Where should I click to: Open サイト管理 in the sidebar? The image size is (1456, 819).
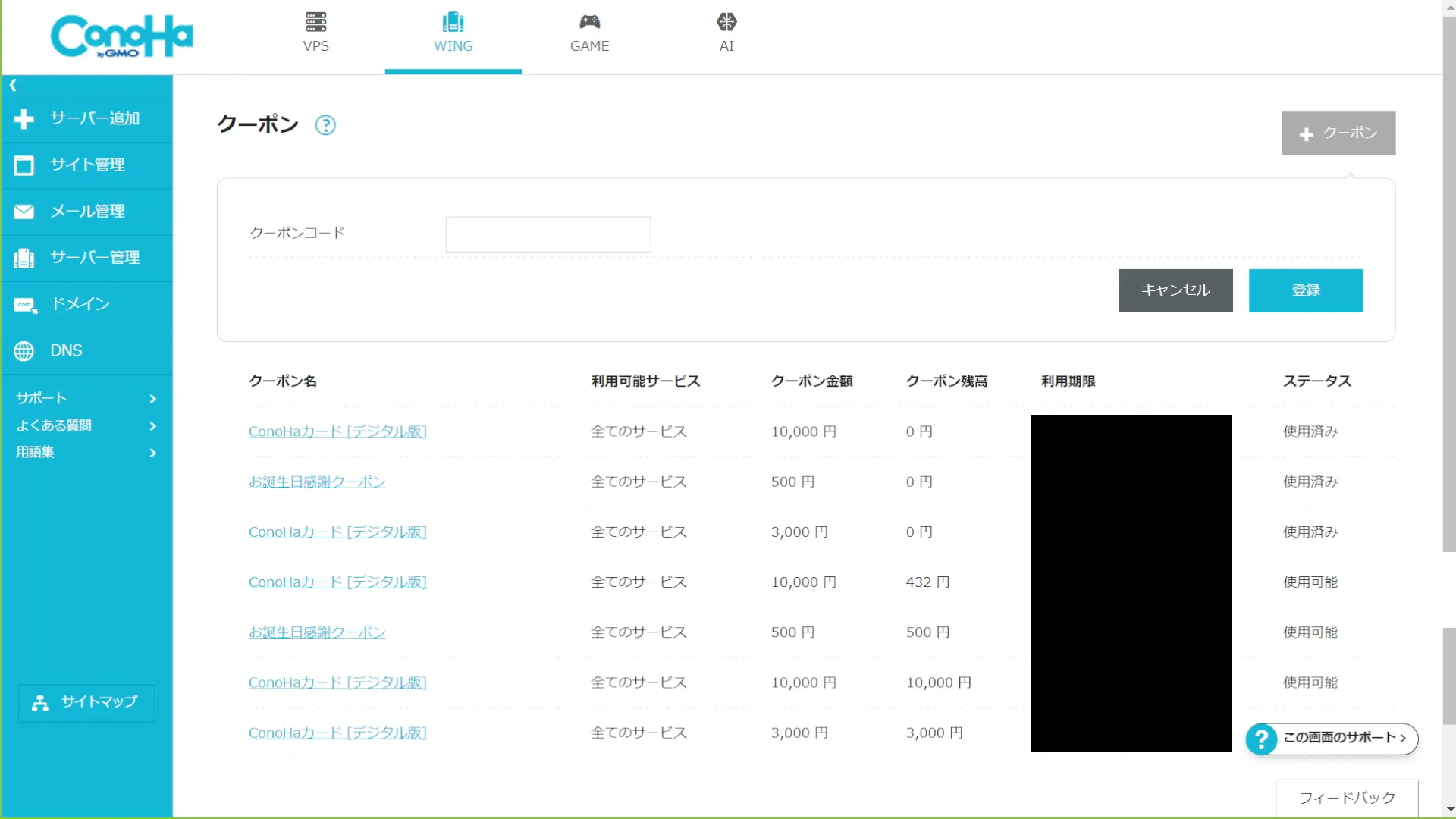pyautogui.click(x=86, y=165)
